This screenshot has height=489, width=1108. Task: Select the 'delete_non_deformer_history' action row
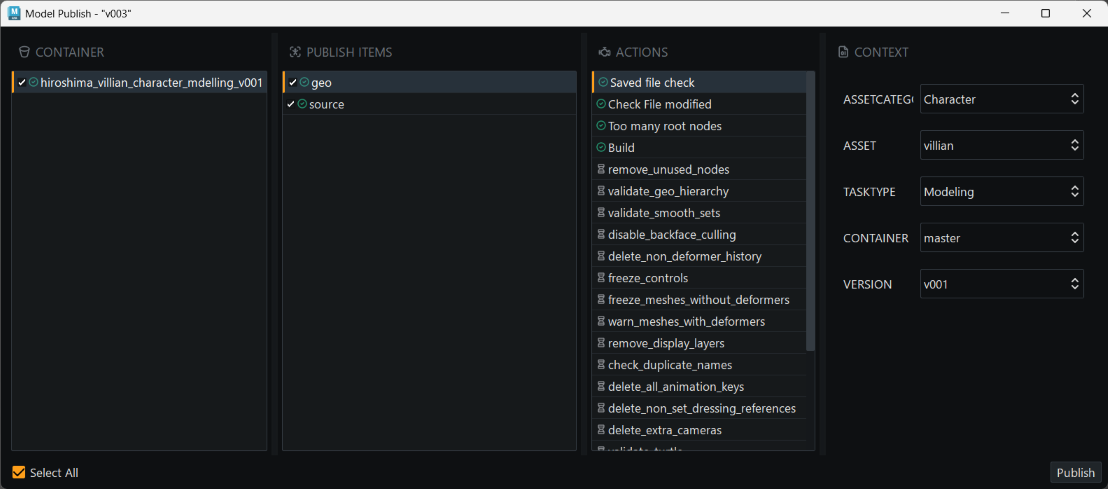(x=699, y=257)
